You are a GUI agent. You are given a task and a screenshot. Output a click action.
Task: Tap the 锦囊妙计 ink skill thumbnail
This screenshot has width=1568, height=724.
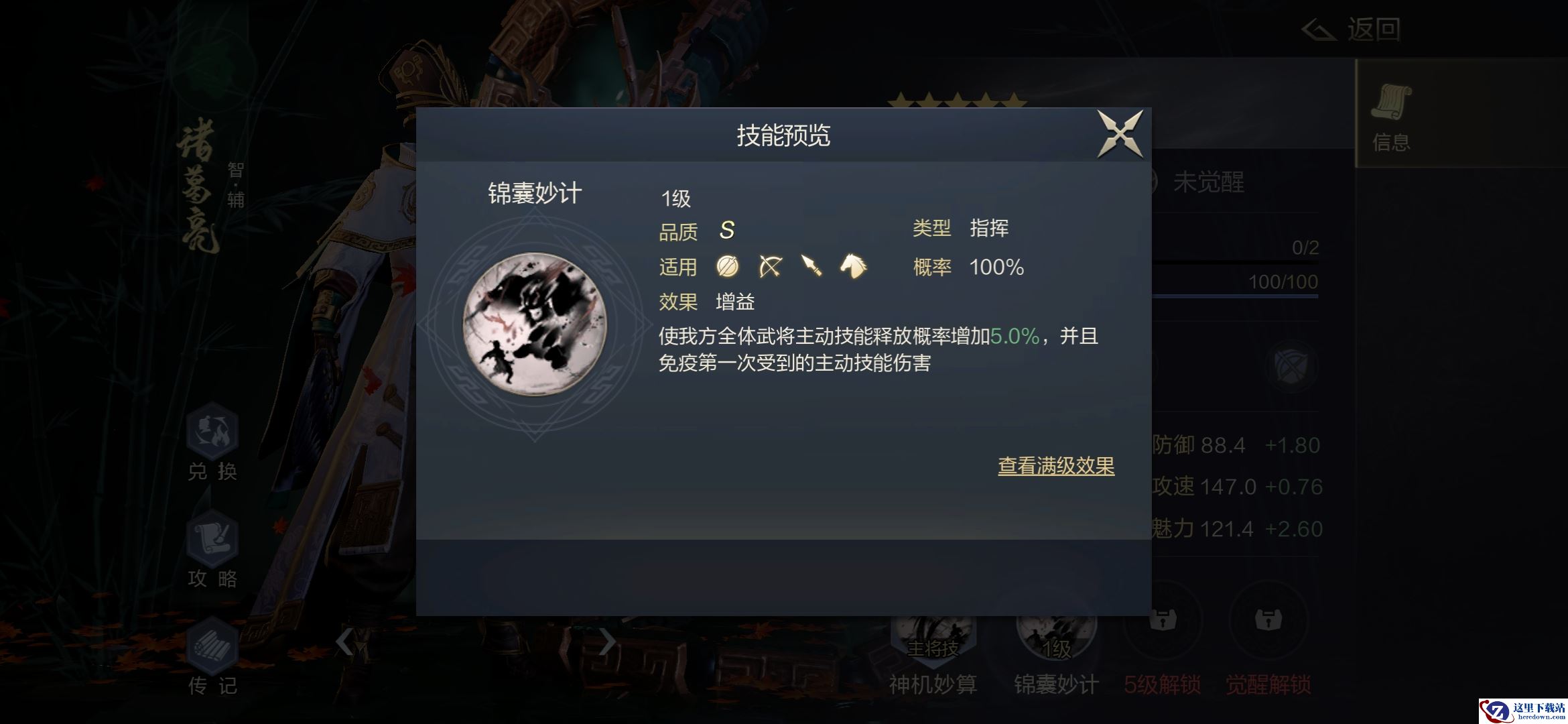534,324
